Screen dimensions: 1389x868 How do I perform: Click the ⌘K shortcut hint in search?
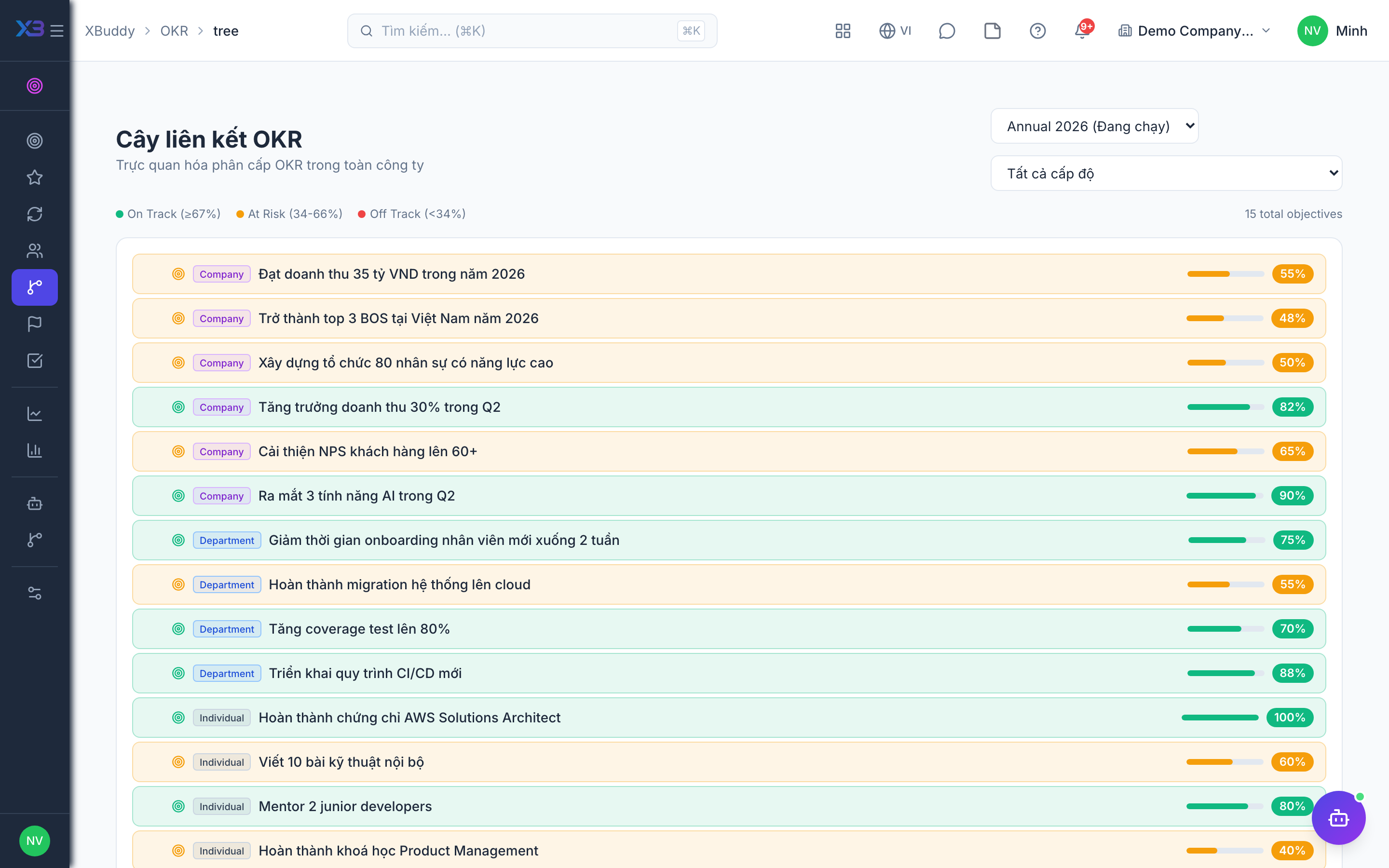pos(691,30)
